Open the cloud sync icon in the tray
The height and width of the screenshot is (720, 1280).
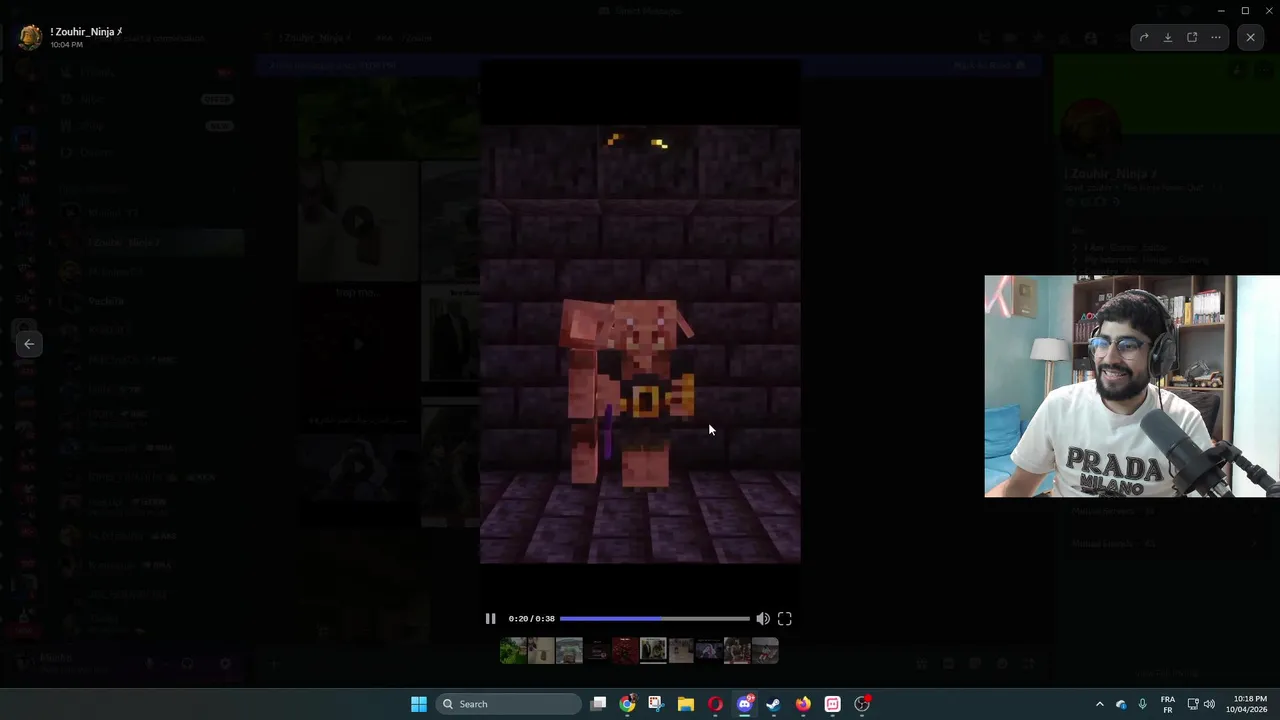pos(1121,704)
